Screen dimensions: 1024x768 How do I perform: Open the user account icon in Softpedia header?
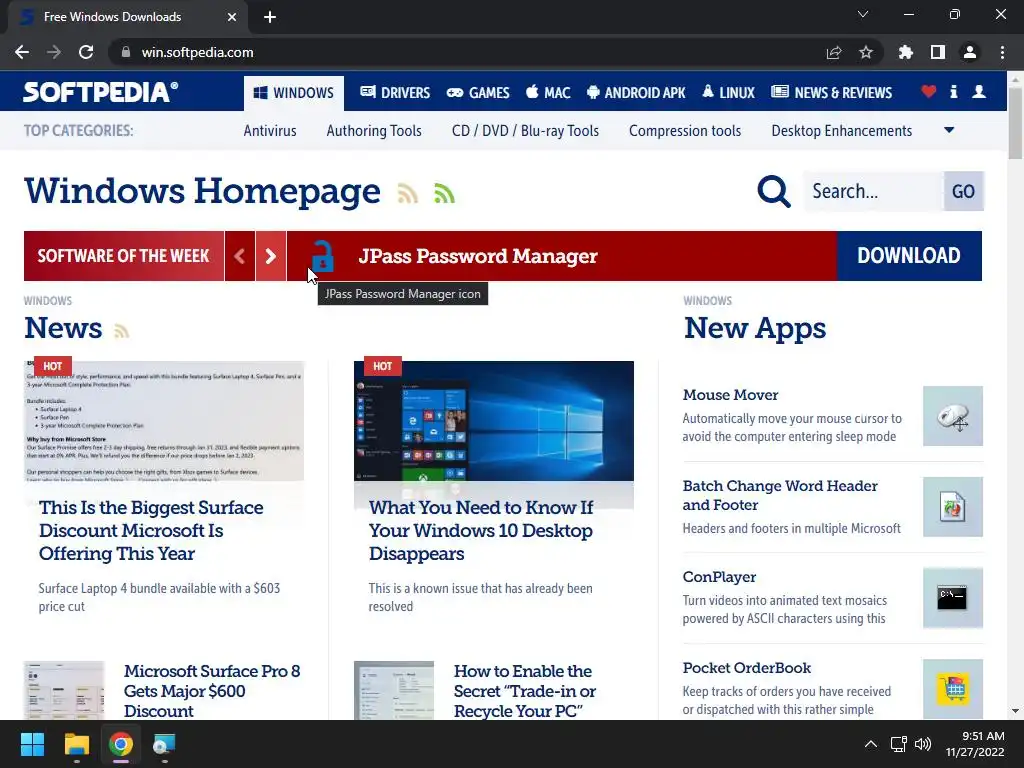point(979,92)
